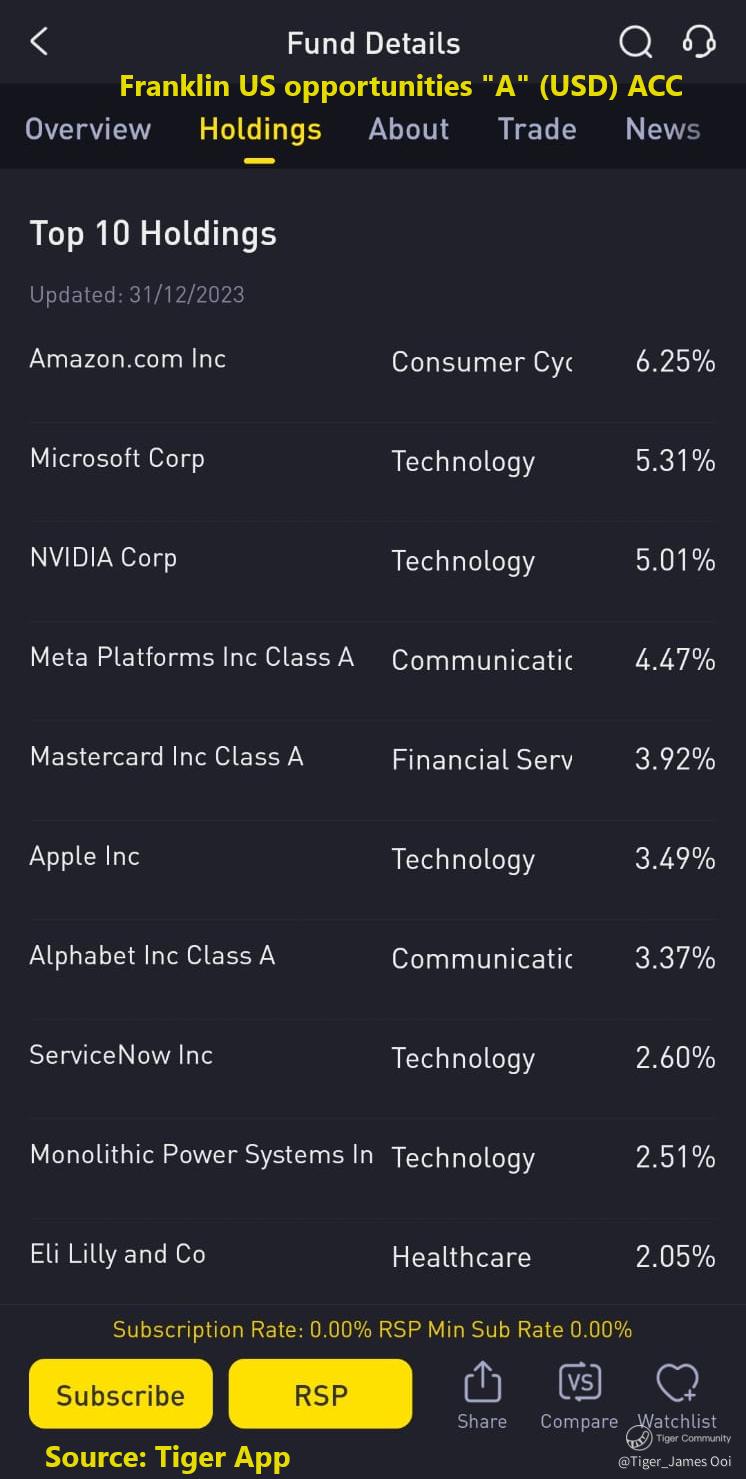Open the search magnifier icon
This screenshot has height=1479, width=746.
635,42
